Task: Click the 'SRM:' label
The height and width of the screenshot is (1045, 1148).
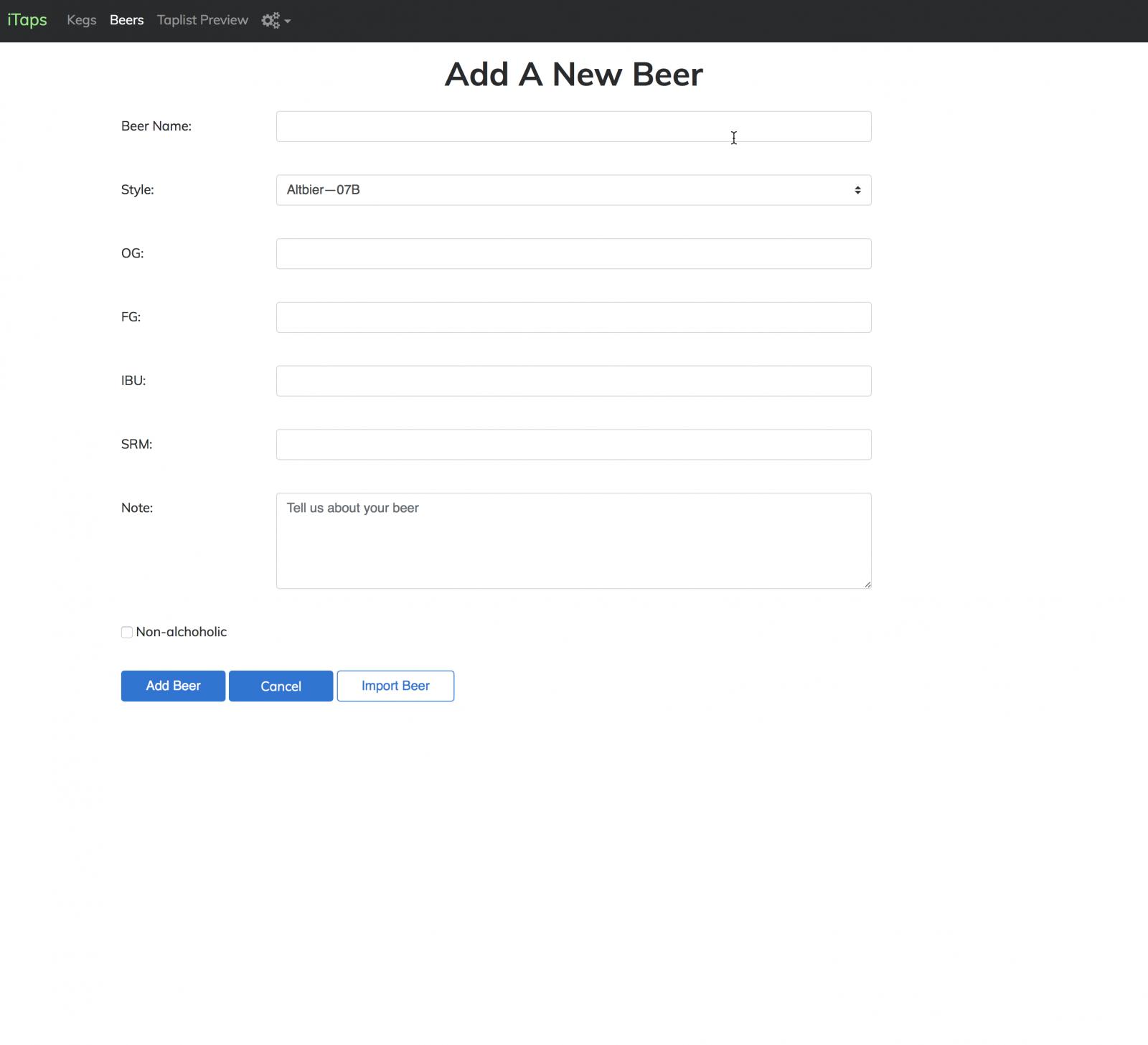Action: click(x=137, y=445)
